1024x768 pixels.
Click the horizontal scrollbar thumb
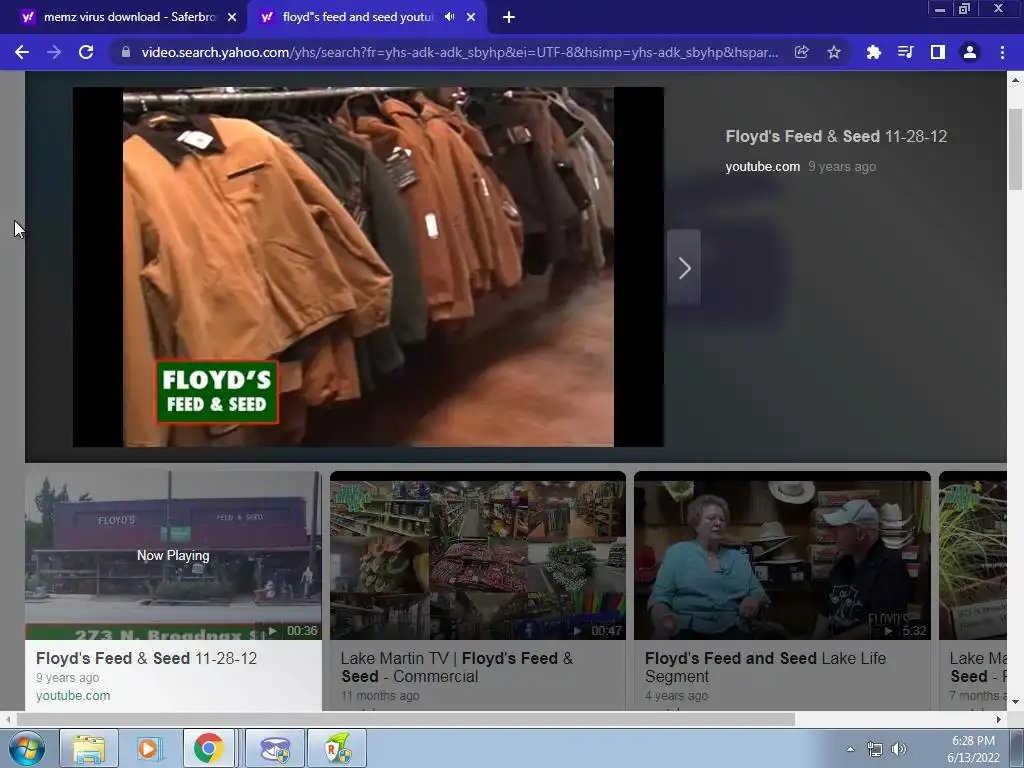406,720
